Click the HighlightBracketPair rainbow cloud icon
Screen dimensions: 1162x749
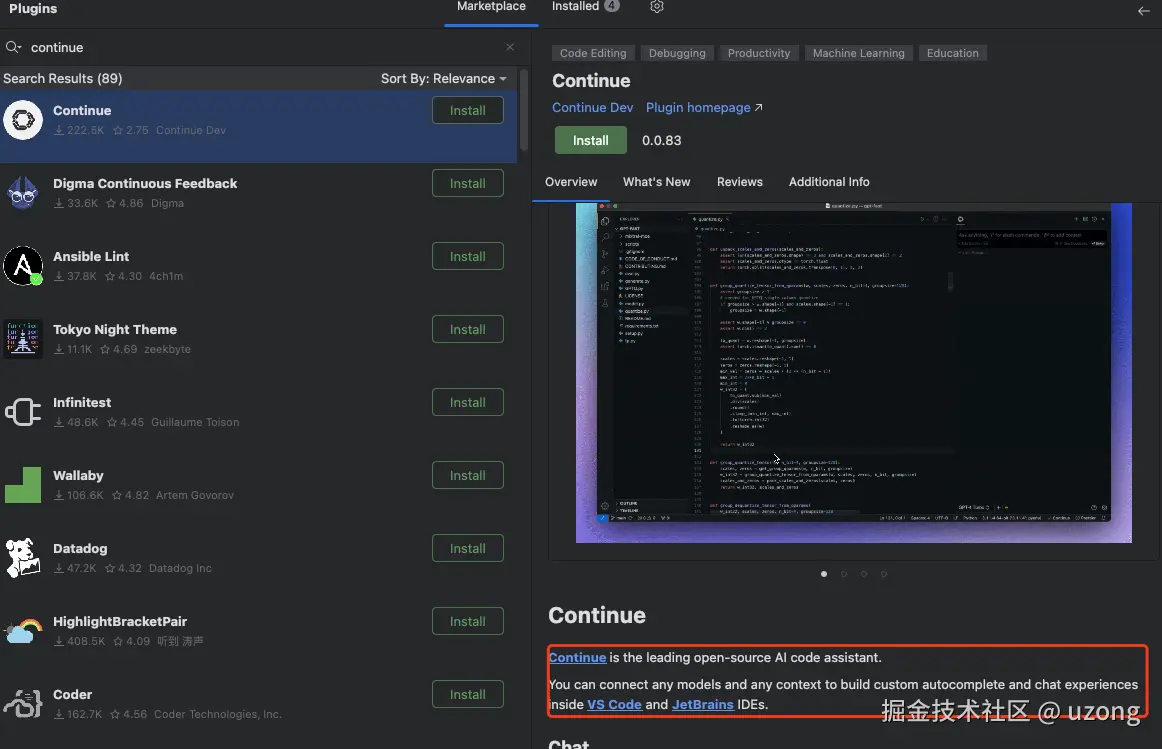[23, 631]
